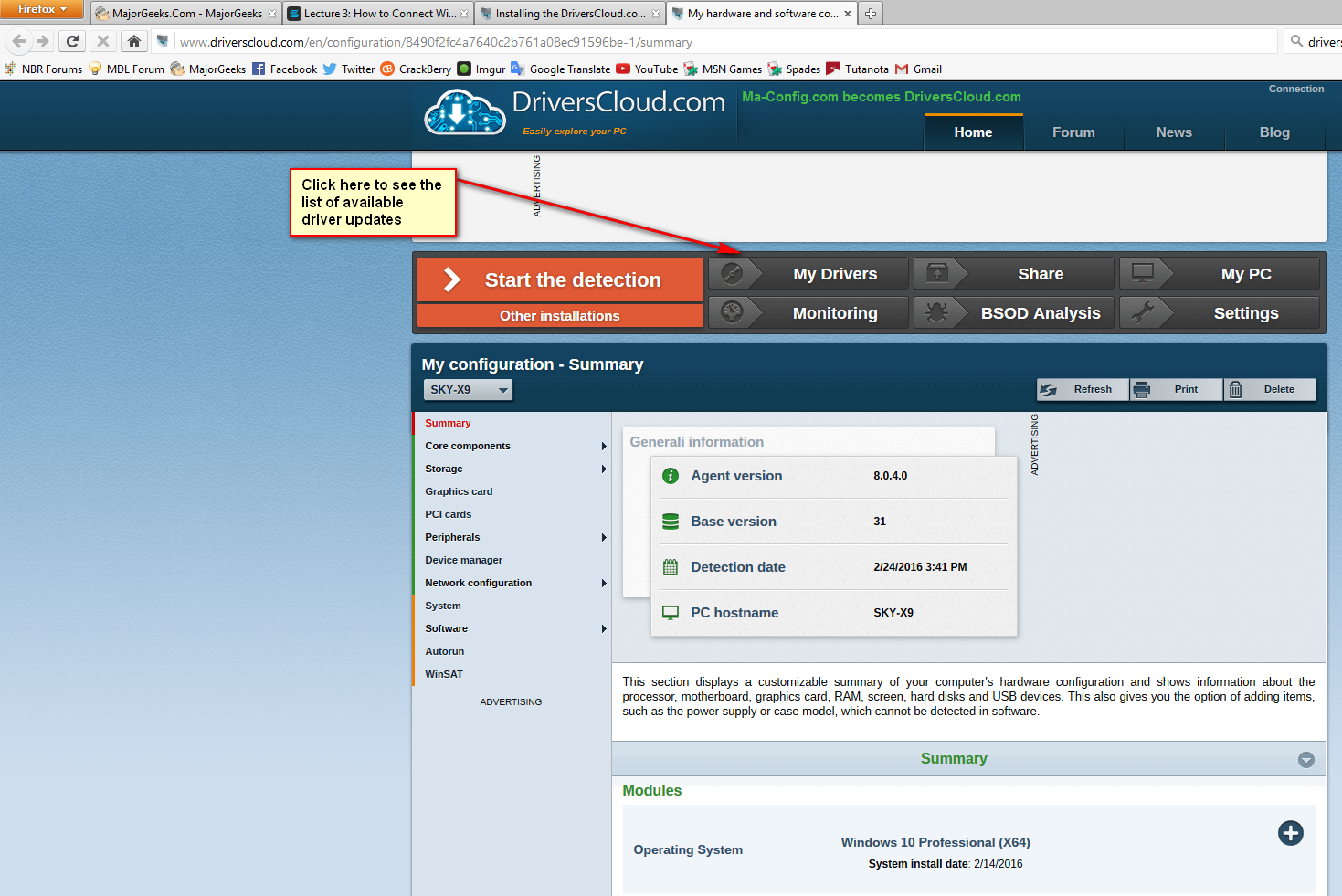Screen dimensions: 1342x896
Task: Click the PC hostname monitor icon
Action: point(671,613)
